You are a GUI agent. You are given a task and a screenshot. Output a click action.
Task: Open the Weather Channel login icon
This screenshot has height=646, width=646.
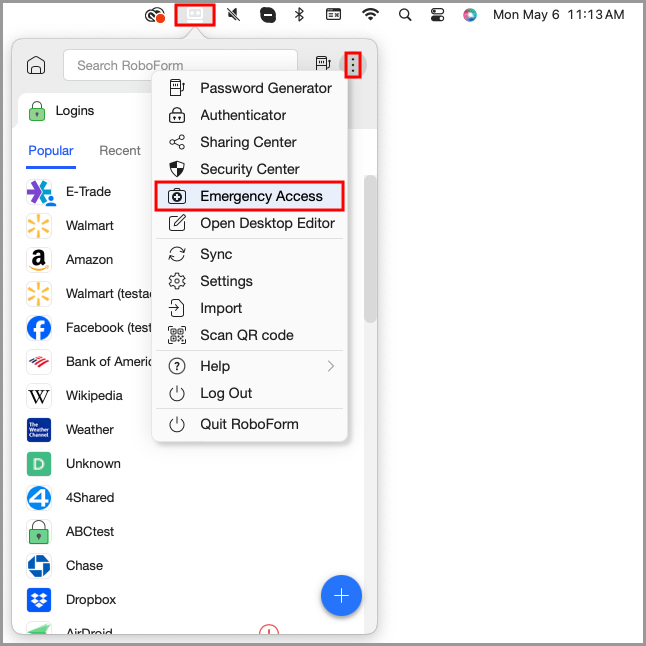[39, 430]
